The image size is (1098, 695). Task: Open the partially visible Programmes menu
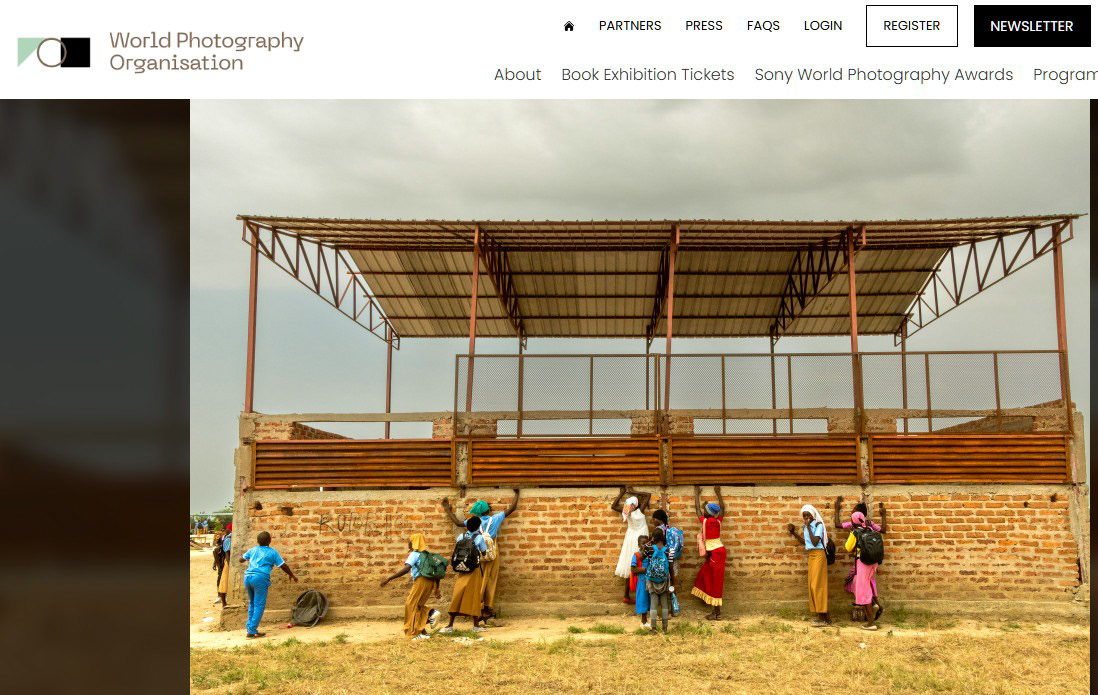click(1065, 74)
